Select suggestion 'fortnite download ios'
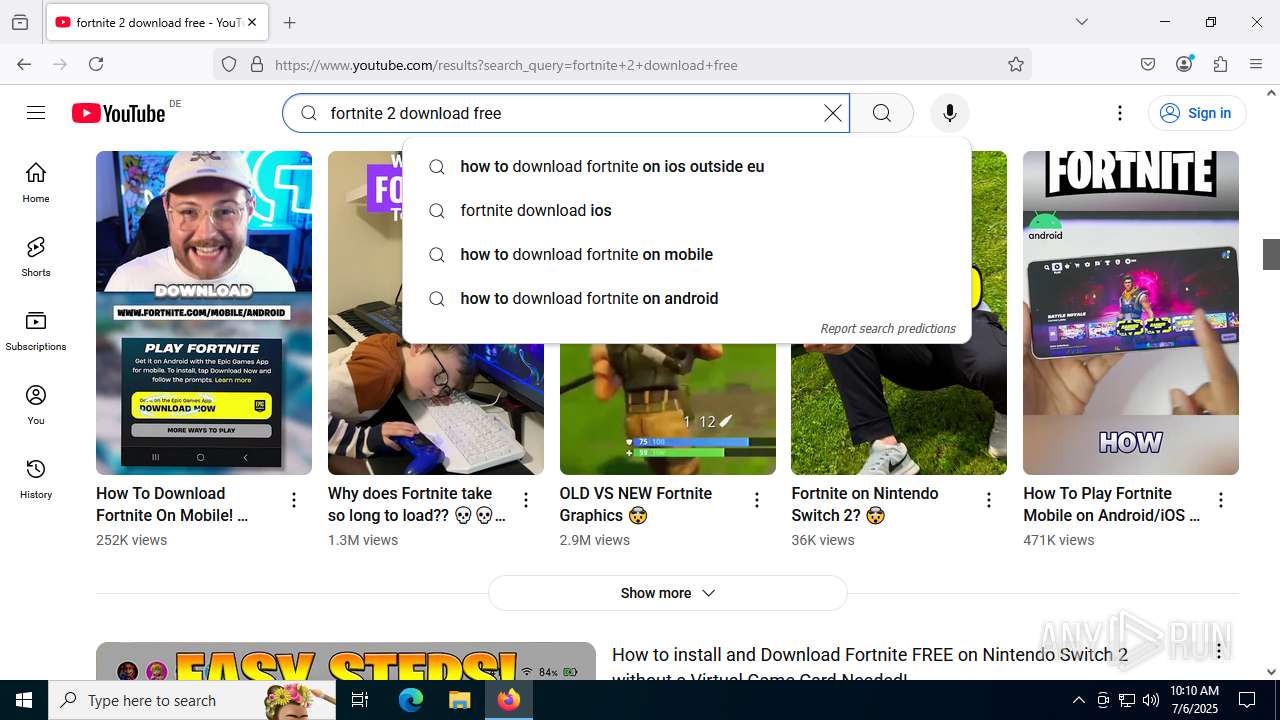Viewport: 1280px width, 720px height. coord(686,210)
